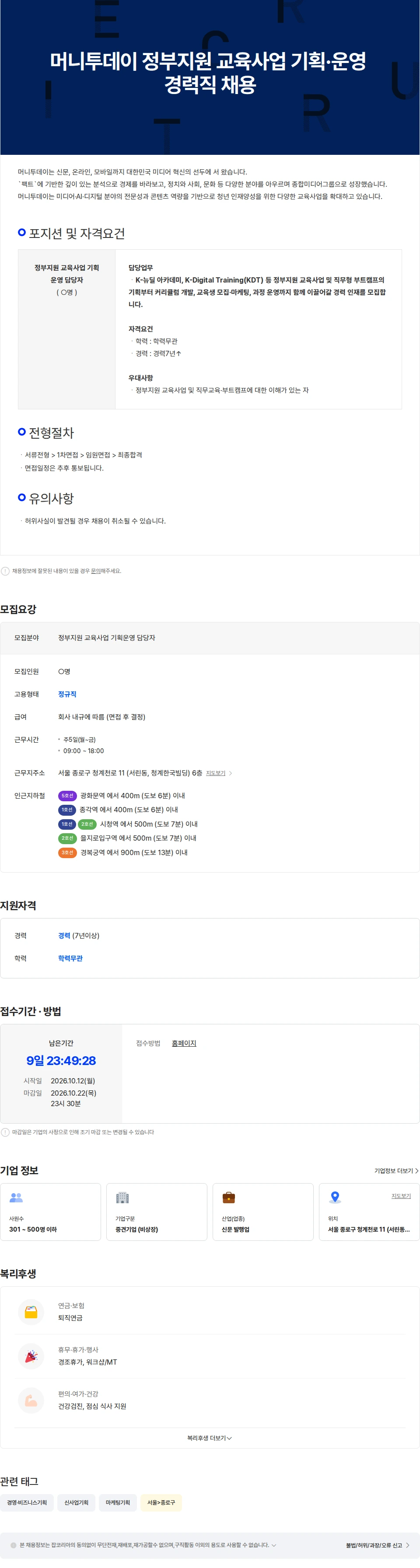Click the info icon beside 마감일은 기업의 사정

coord(6,1132)
